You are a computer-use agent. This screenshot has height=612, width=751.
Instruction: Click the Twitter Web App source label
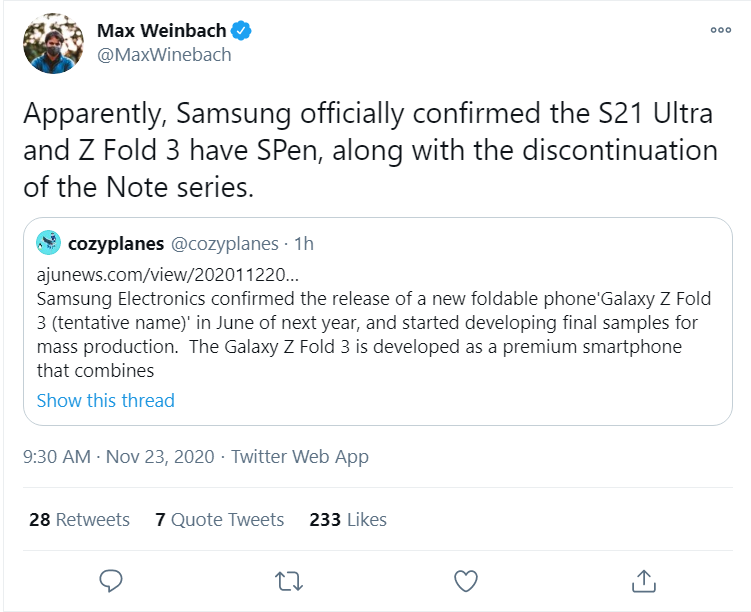point(300,457)
